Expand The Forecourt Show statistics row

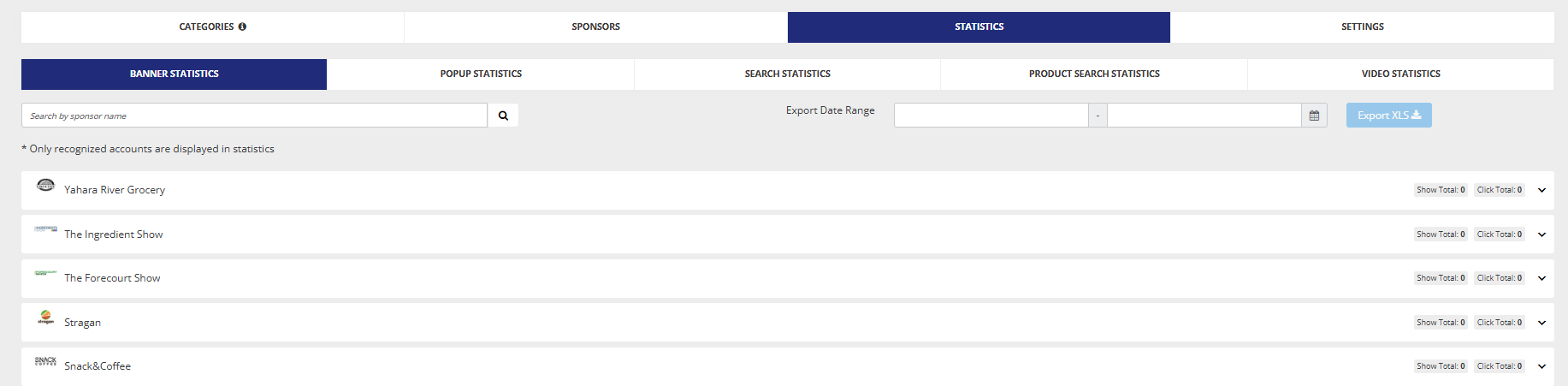(x=1541, y=278)
